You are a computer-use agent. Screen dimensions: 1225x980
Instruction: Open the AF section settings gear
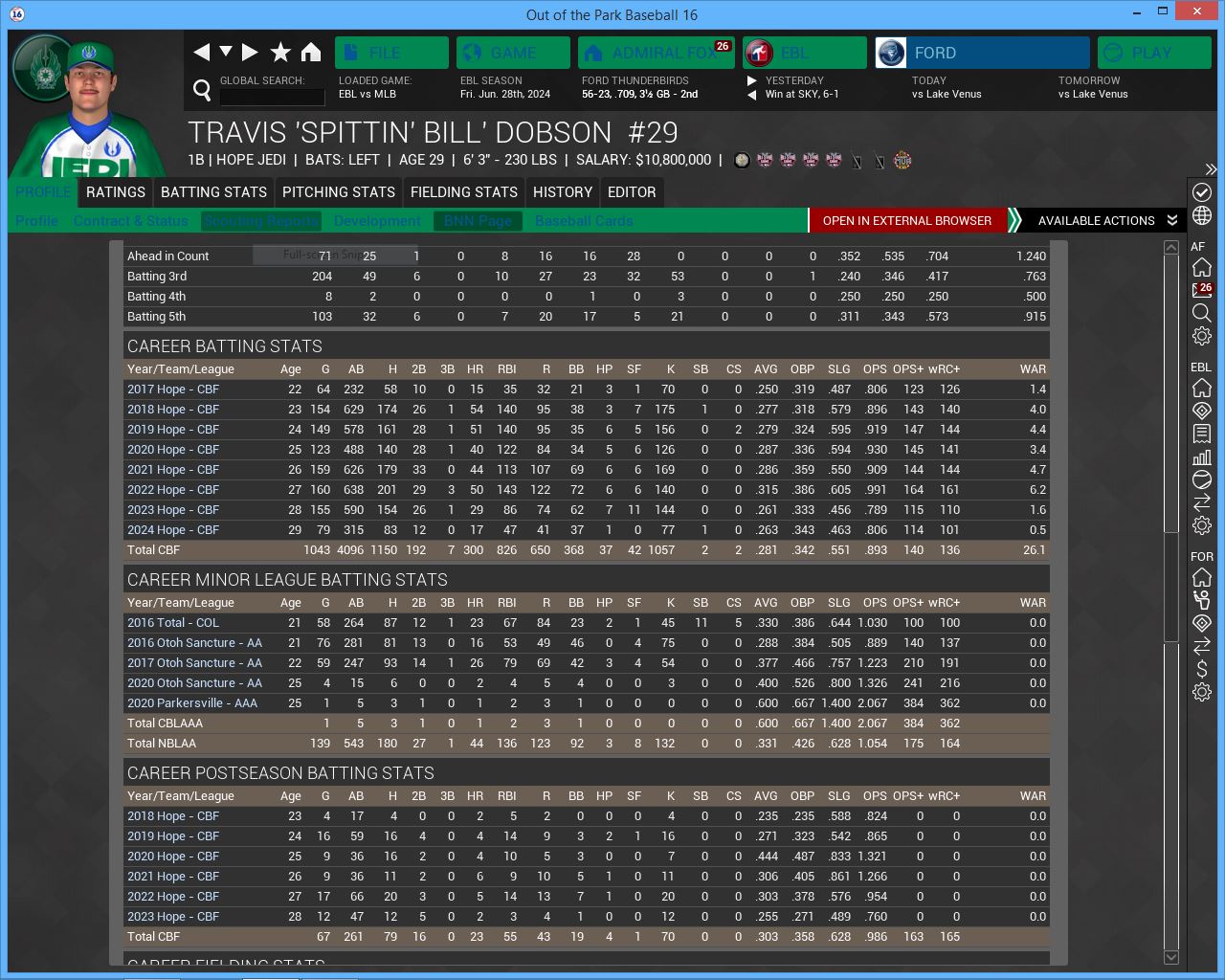coord(1202,336)
